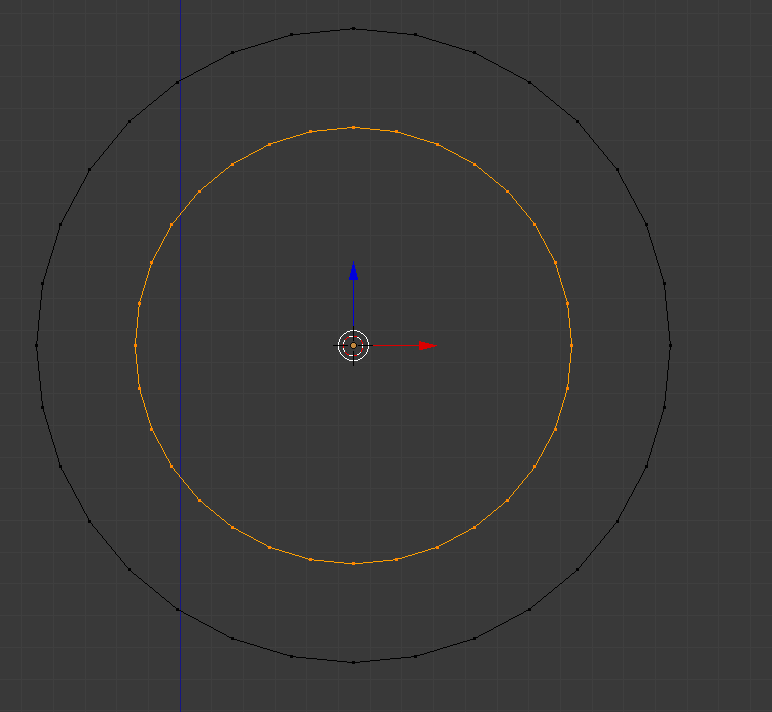The image size is (772, 712).
Task: Grab the blue Z-axis manipulator arrow
Action: pyautogui.click(x=354, y=271)
